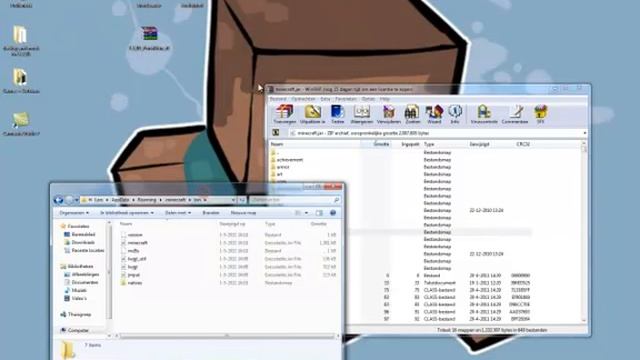This screenshot has height=360, width=640.
Task: Click the Commentaar icon in WinRAR toolbar
Action: [515, 114]
